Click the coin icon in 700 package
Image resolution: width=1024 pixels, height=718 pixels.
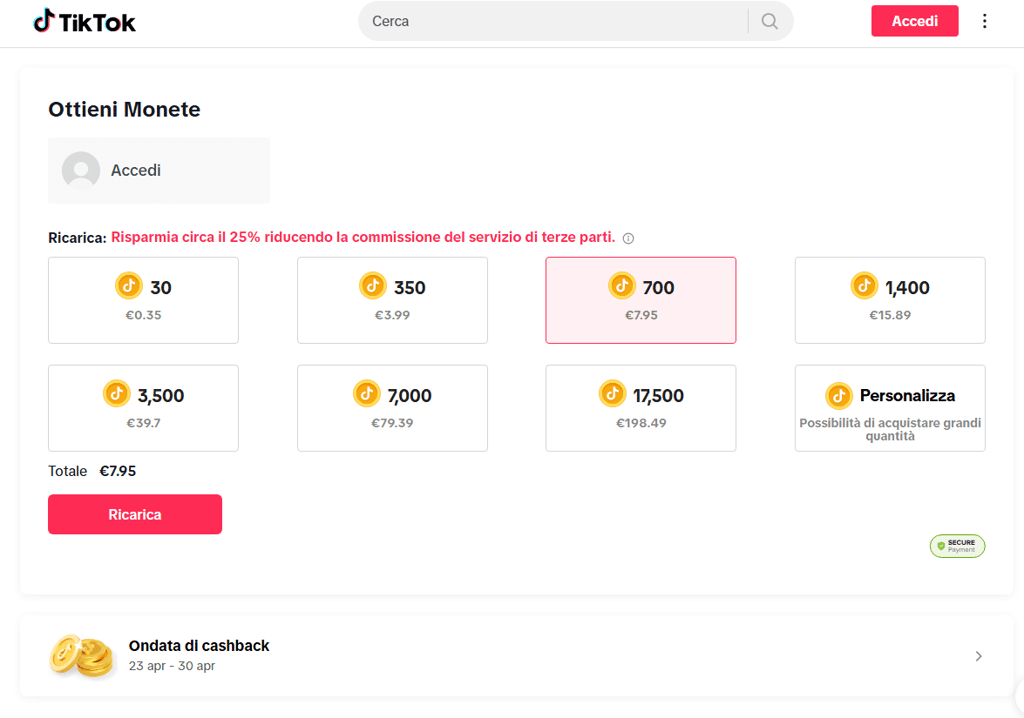tap(622, 286)
